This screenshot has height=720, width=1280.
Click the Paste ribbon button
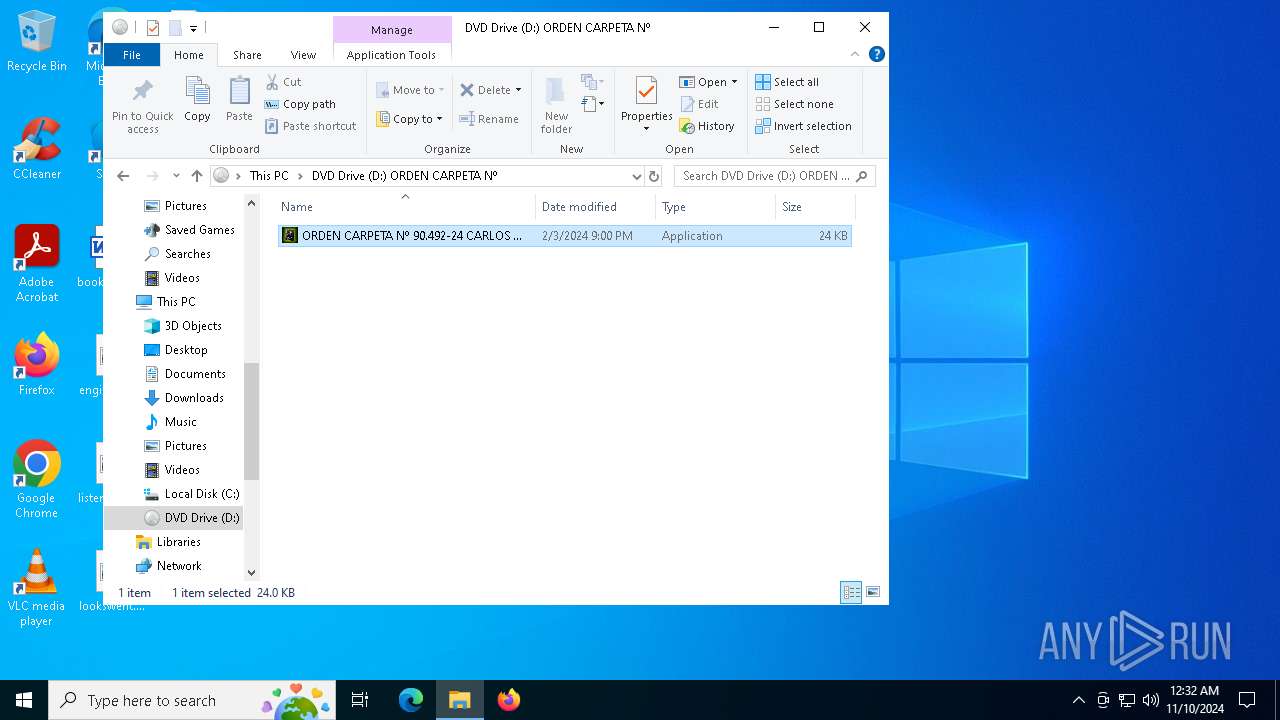point(239,100)
